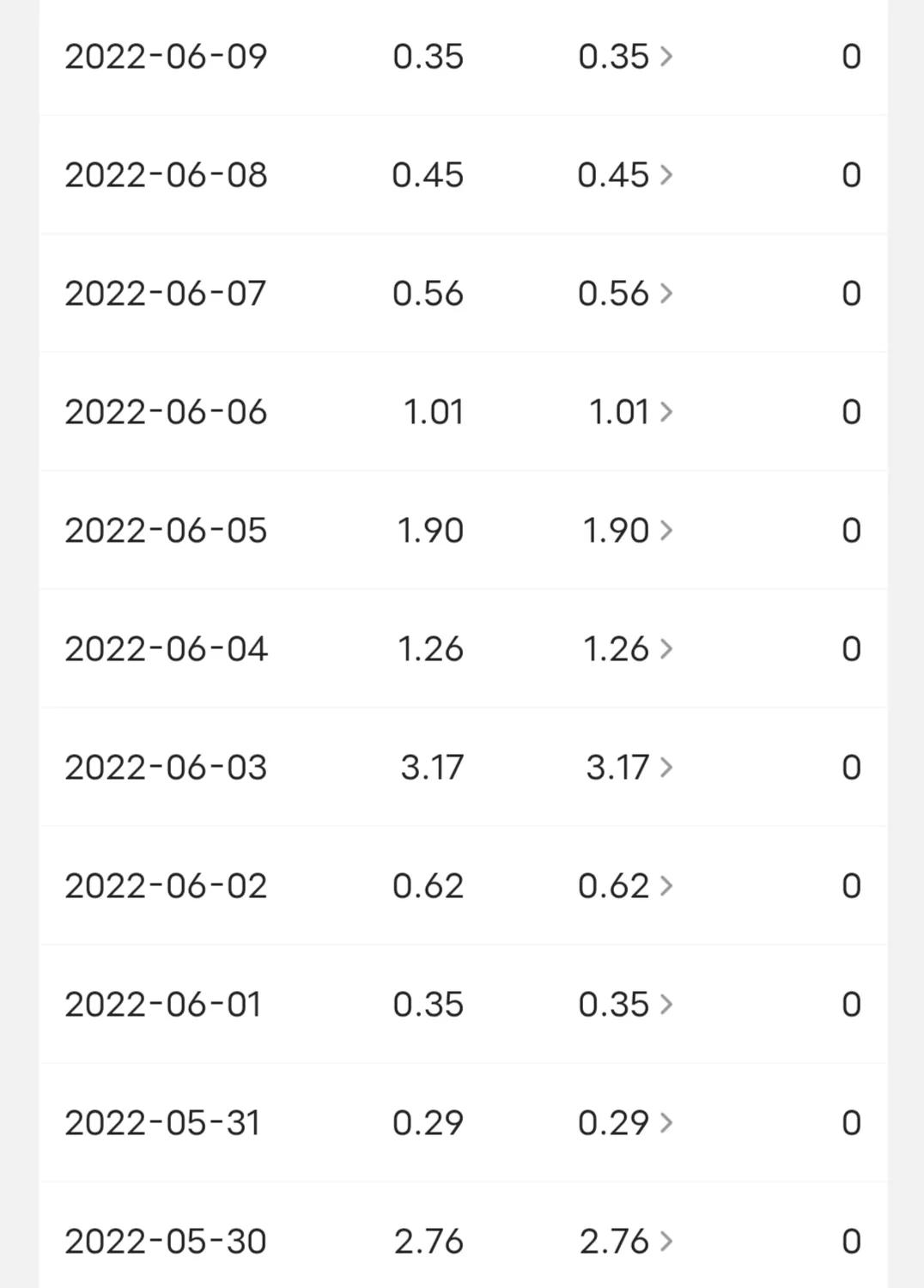
Task: Open the 1.90 value in third column
Action: [615, 531]
